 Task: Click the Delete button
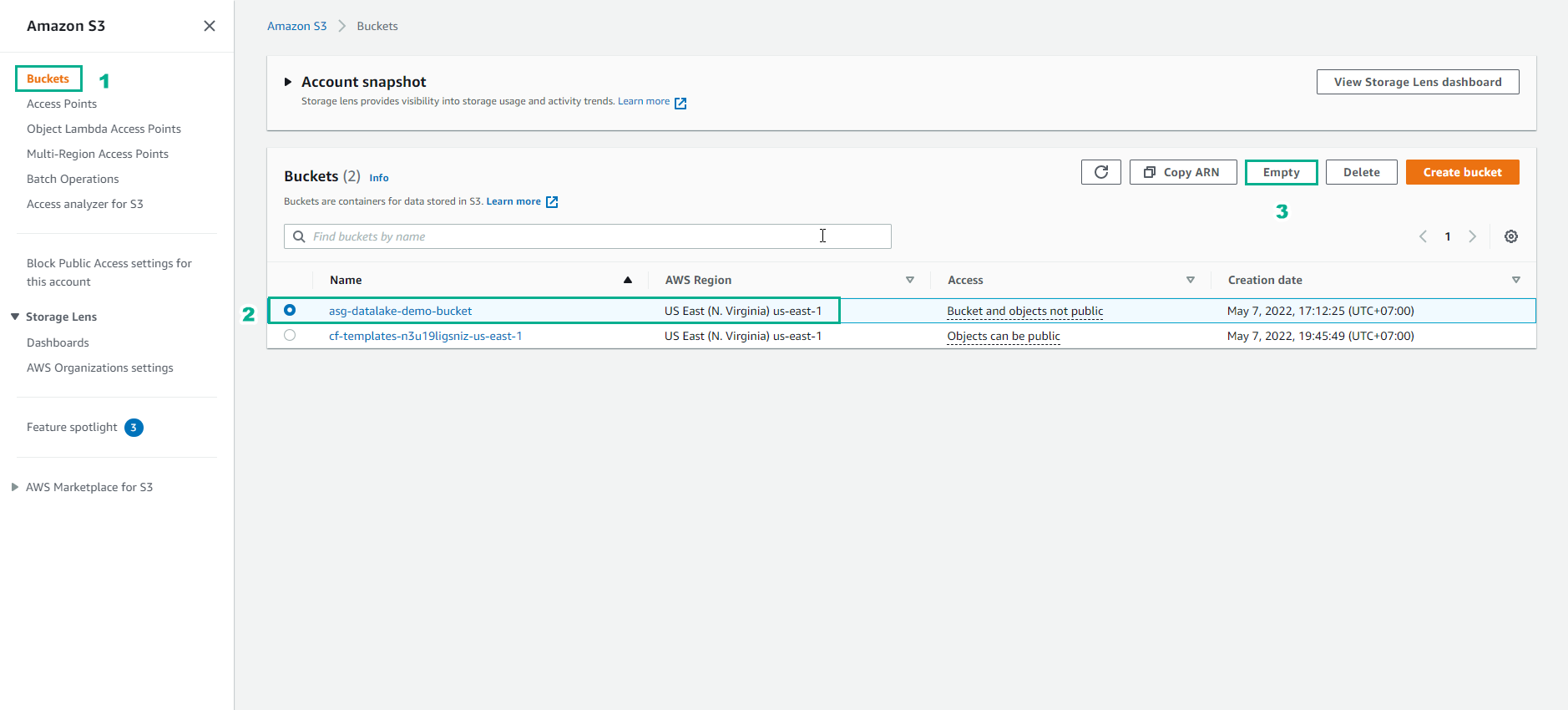[x=1362, y=172]
